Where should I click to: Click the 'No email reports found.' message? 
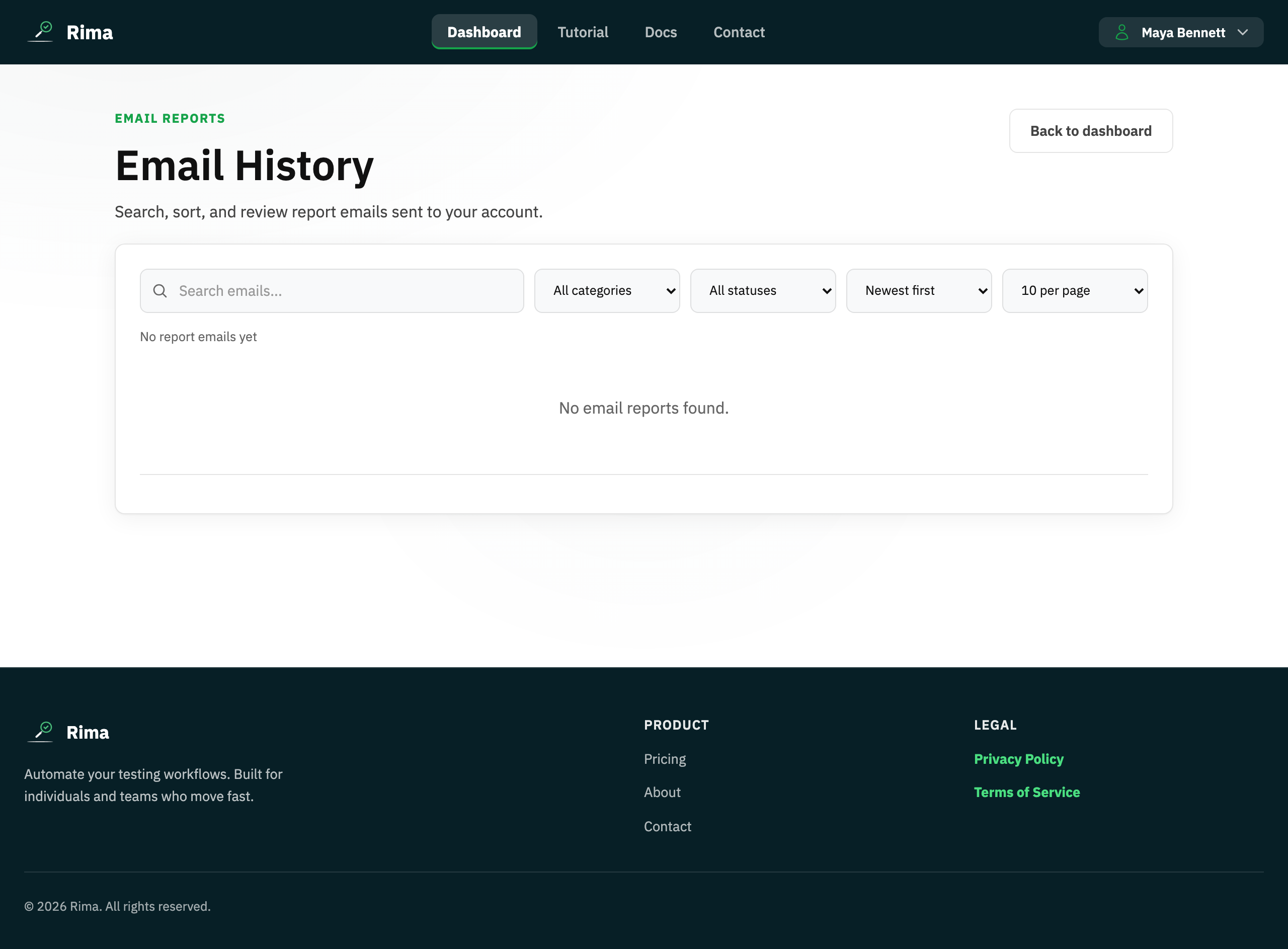[x=643, y=408]
